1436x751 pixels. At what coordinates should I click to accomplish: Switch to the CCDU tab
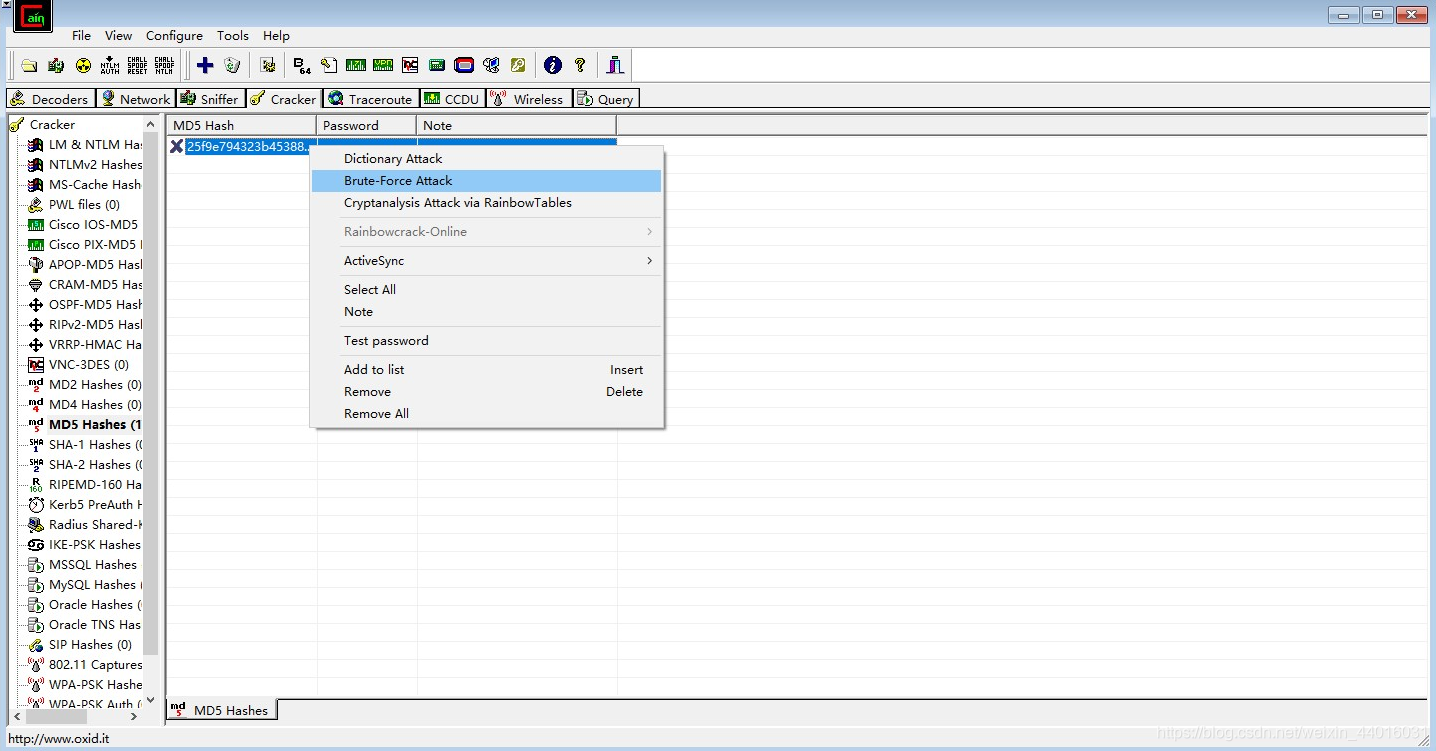452,99
